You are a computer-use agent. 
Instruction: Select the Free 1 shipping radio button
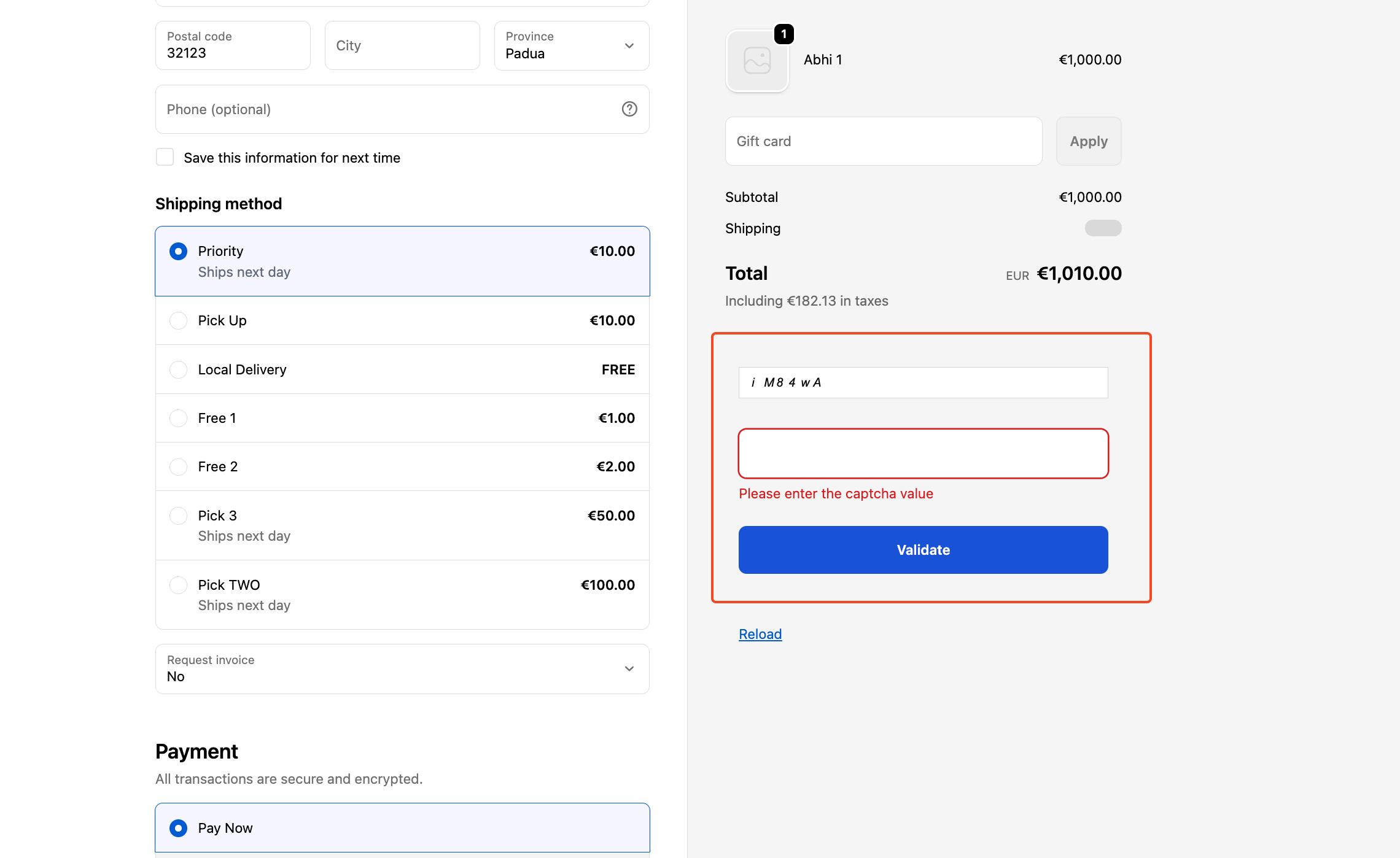coord(179,418)
